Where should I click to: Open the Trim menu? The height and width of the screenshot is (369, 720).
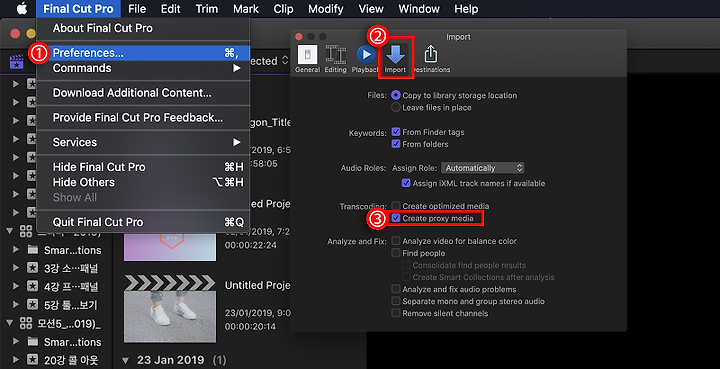click(x=207, y=9)
